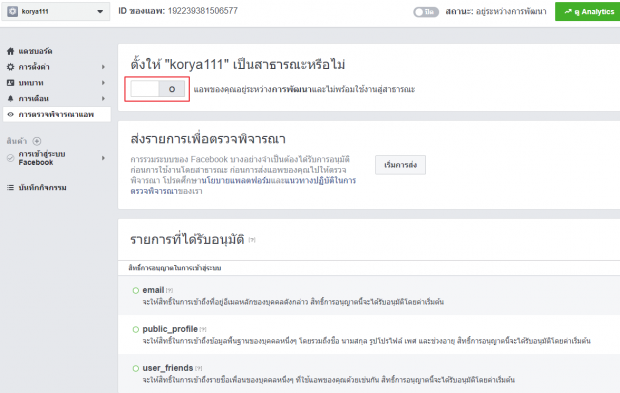The image size is (620, 393).
Task: Toggle the make korya111 public switch
Action: point(157,89)
